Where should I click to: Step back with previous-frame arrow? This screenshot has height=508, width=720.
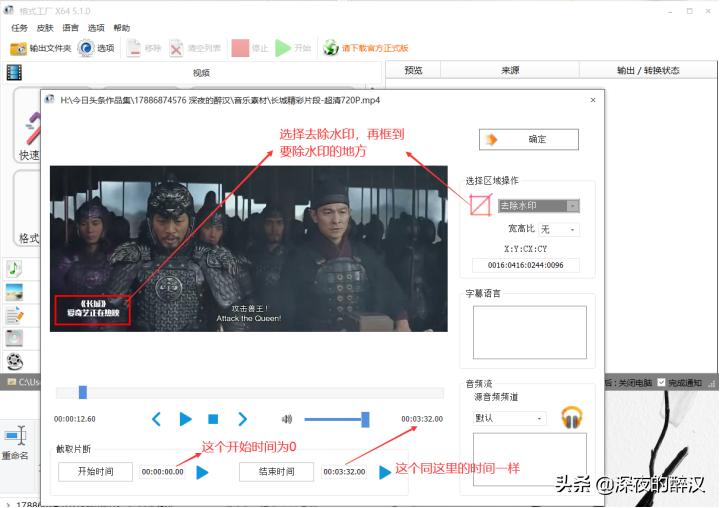click(156, 419)
